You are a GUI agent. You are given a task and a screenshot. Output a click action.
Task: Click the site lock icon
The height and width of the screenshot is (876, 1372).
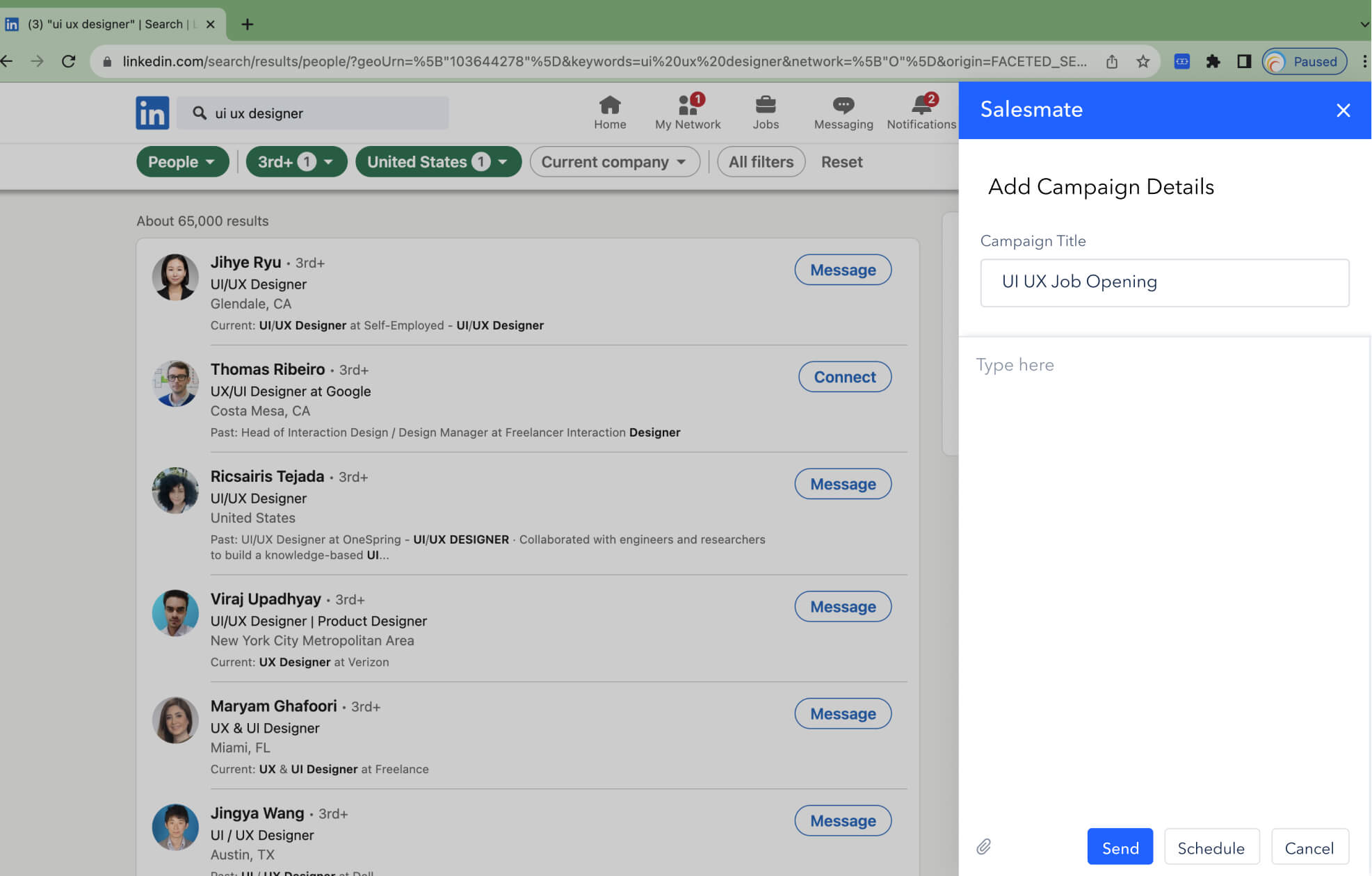(x=106, y=61)
